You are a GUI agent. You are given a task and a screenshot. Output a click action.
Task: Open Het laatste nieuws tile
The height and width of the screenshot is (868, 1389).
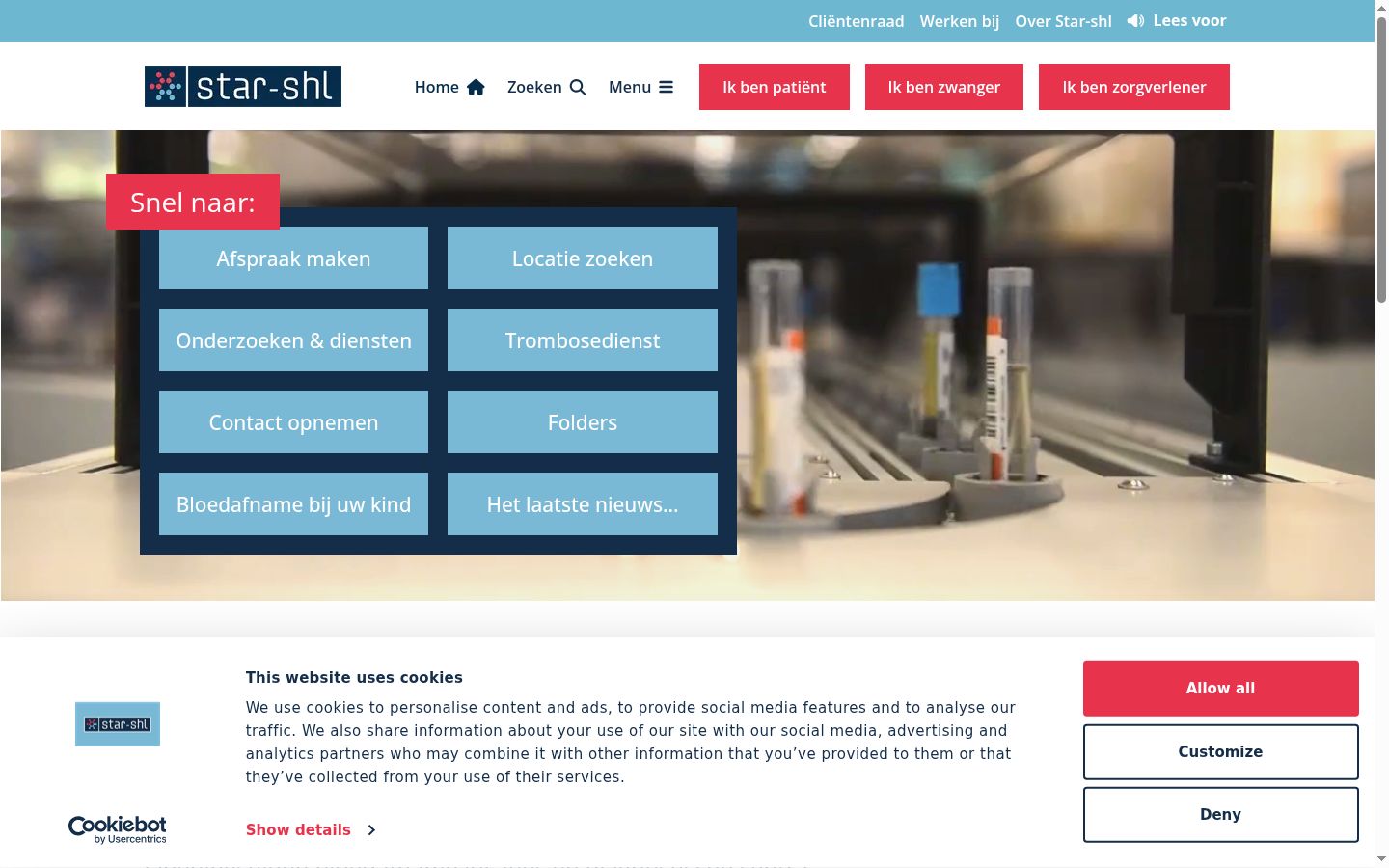point(583,504)
